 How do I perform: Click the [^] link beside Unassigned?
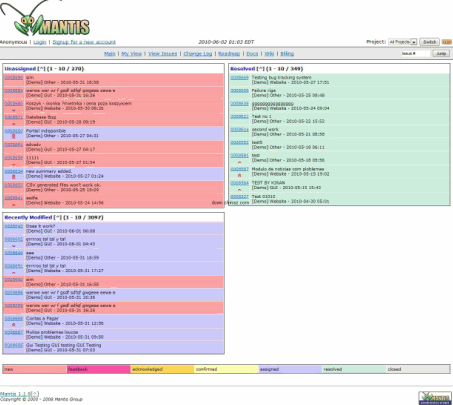pos(41,69)
